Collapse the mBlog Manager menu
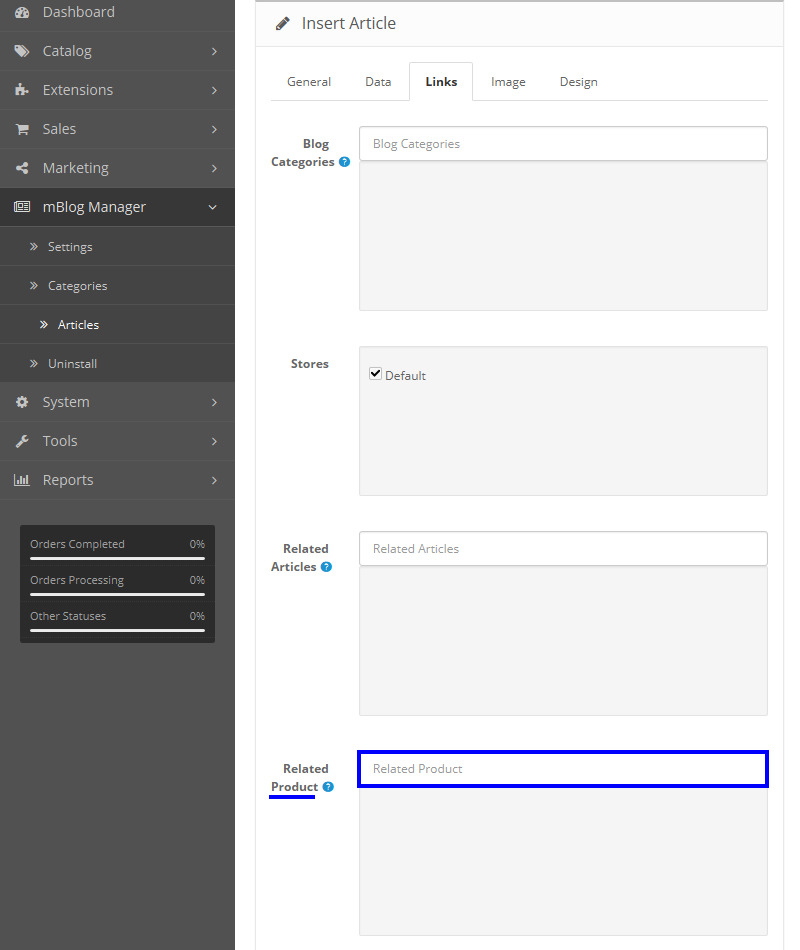Image resolution: width=800 pixels, height=950 pixels. pyautogui.click(x=212, y=207)
